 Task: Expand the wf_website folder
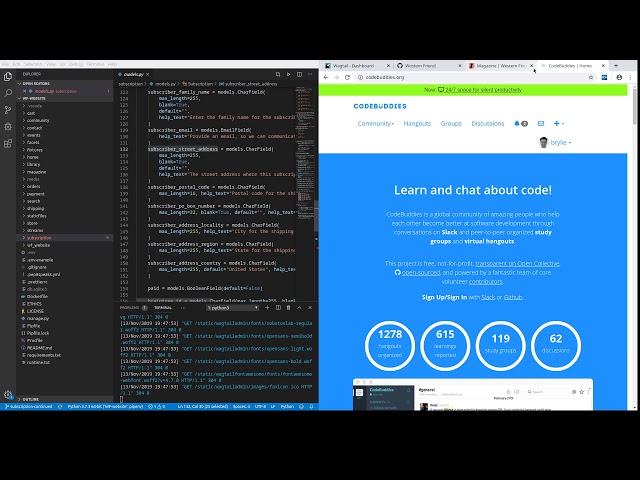point(38,245)
